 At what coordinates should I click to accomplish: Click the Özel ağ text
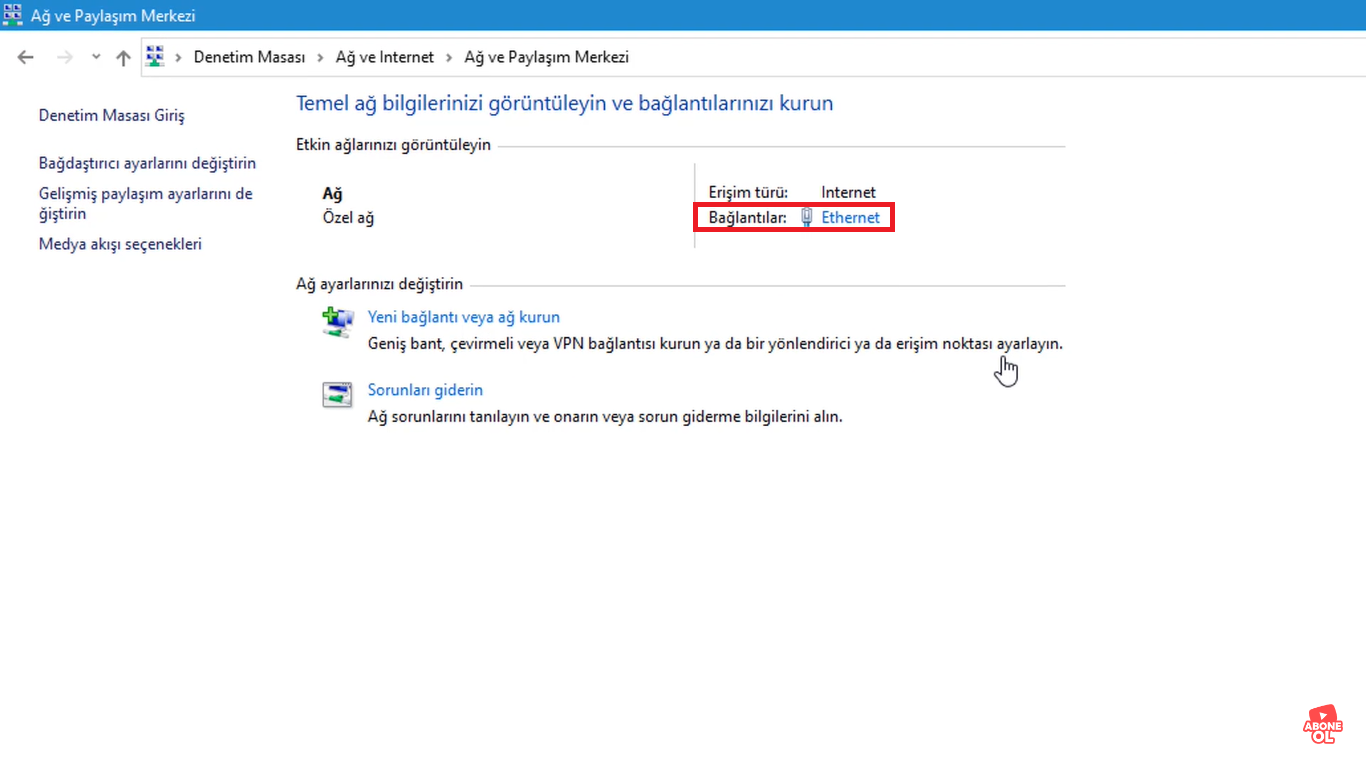coord(348,217)
